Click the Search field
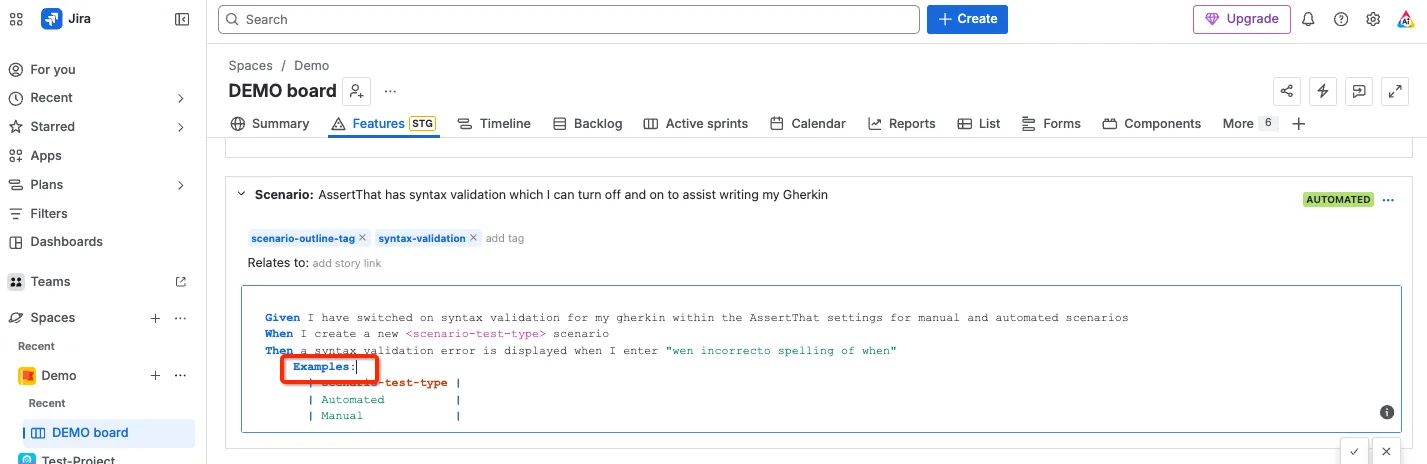This screenshot has height=464, width=1427. (568, 19)
